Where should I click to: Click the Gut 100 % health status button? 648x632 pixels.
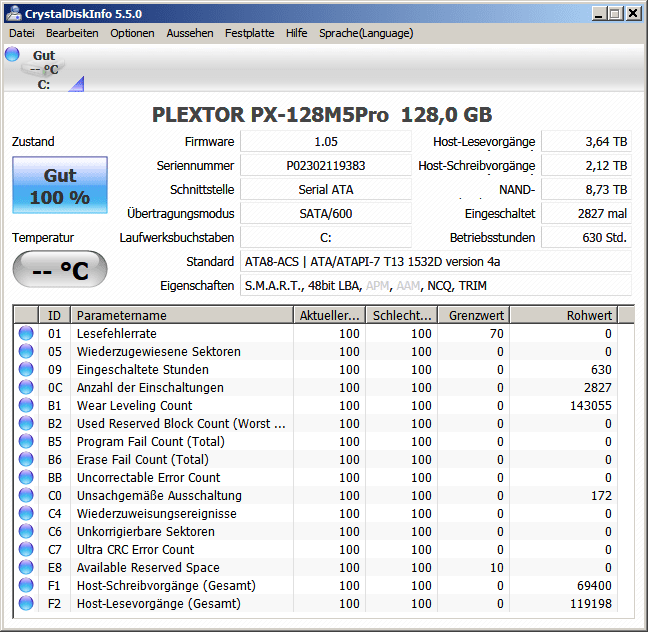tap(60, 185)
